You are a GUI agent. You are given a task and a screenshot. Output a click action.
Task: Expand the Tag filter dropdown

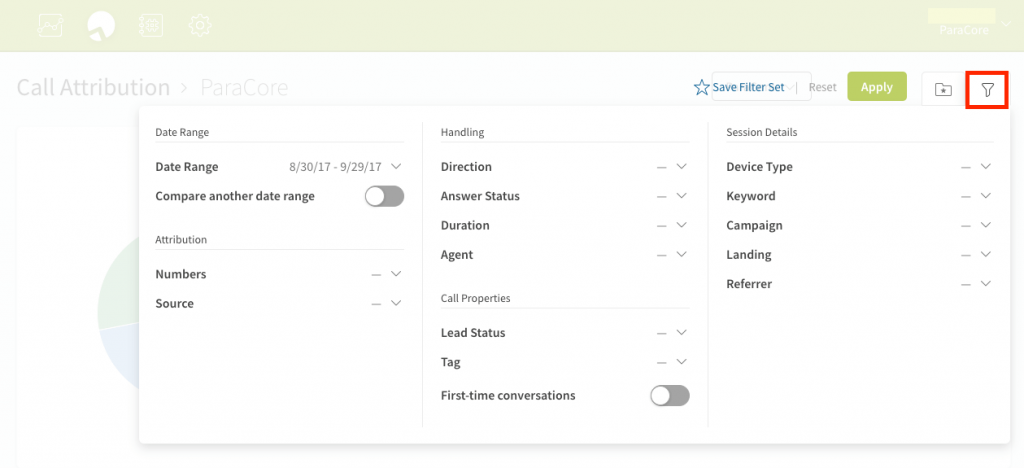[x=682, y=362]
